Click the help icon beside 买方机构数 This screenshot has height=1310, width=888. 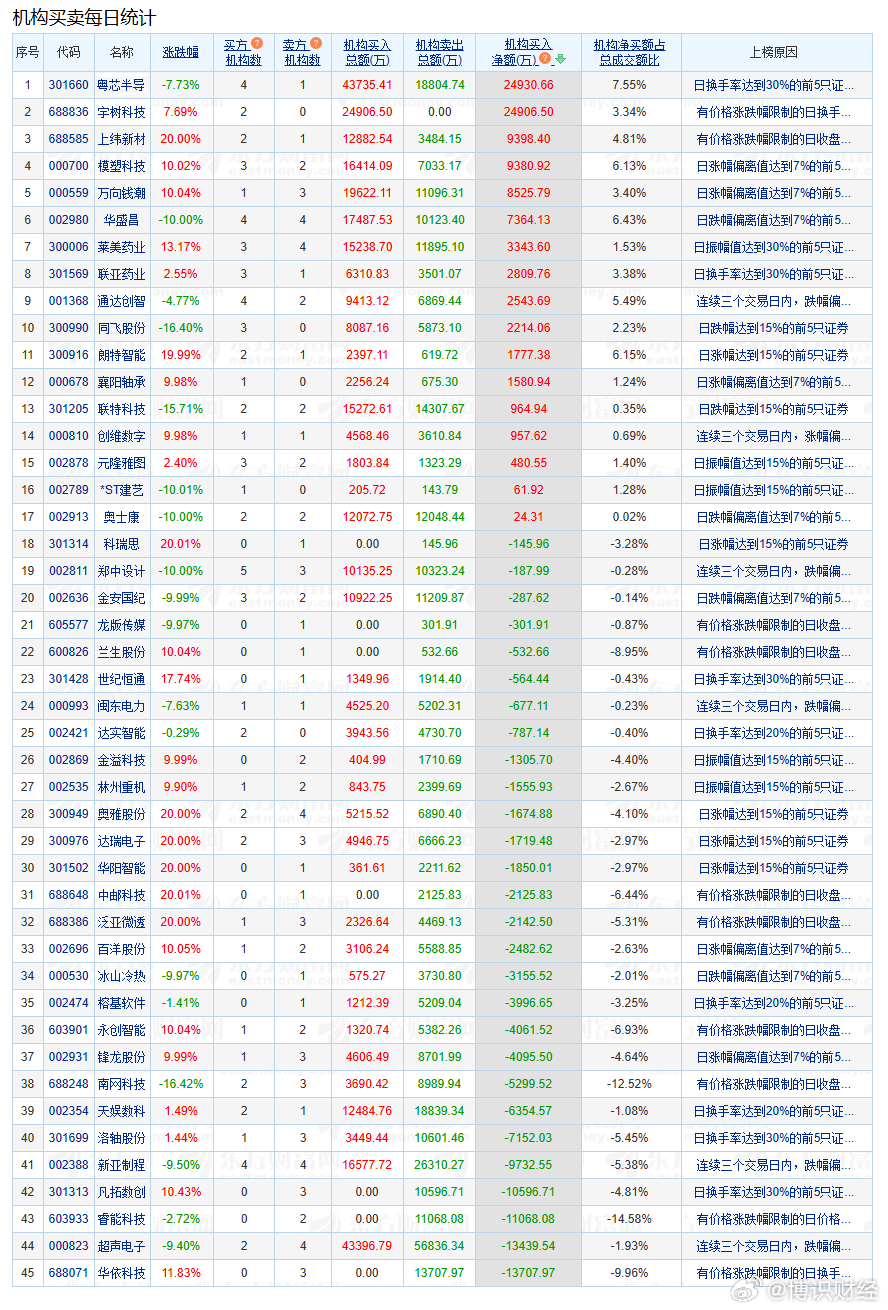click(257, 44)
